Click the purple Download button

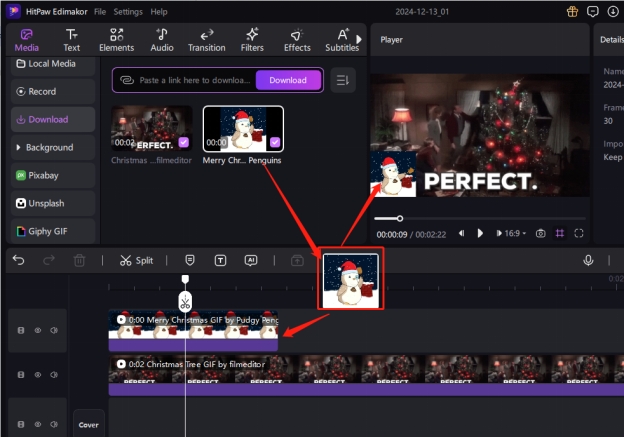tap(288, 80)
